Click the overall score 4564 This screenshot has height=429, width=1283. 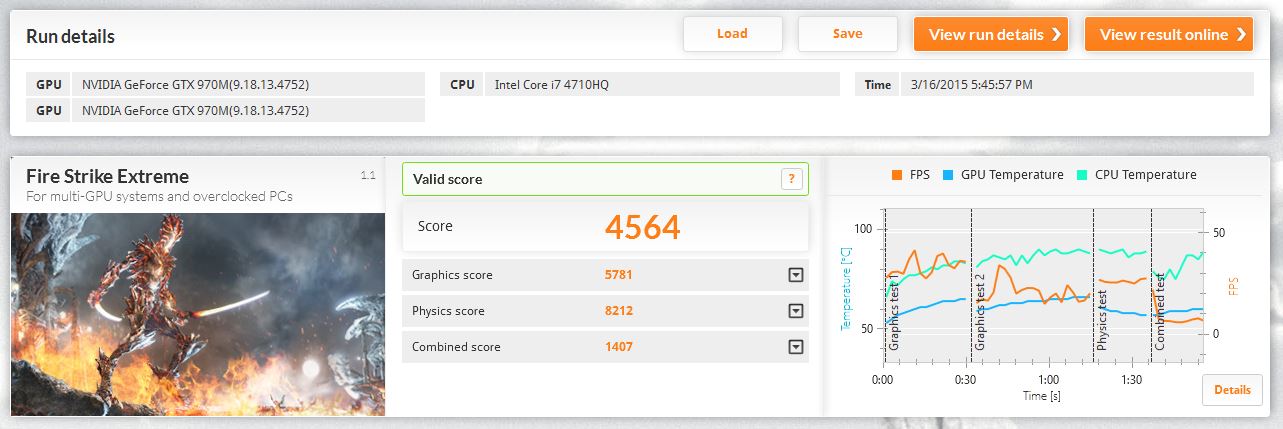tap(642, 227)
